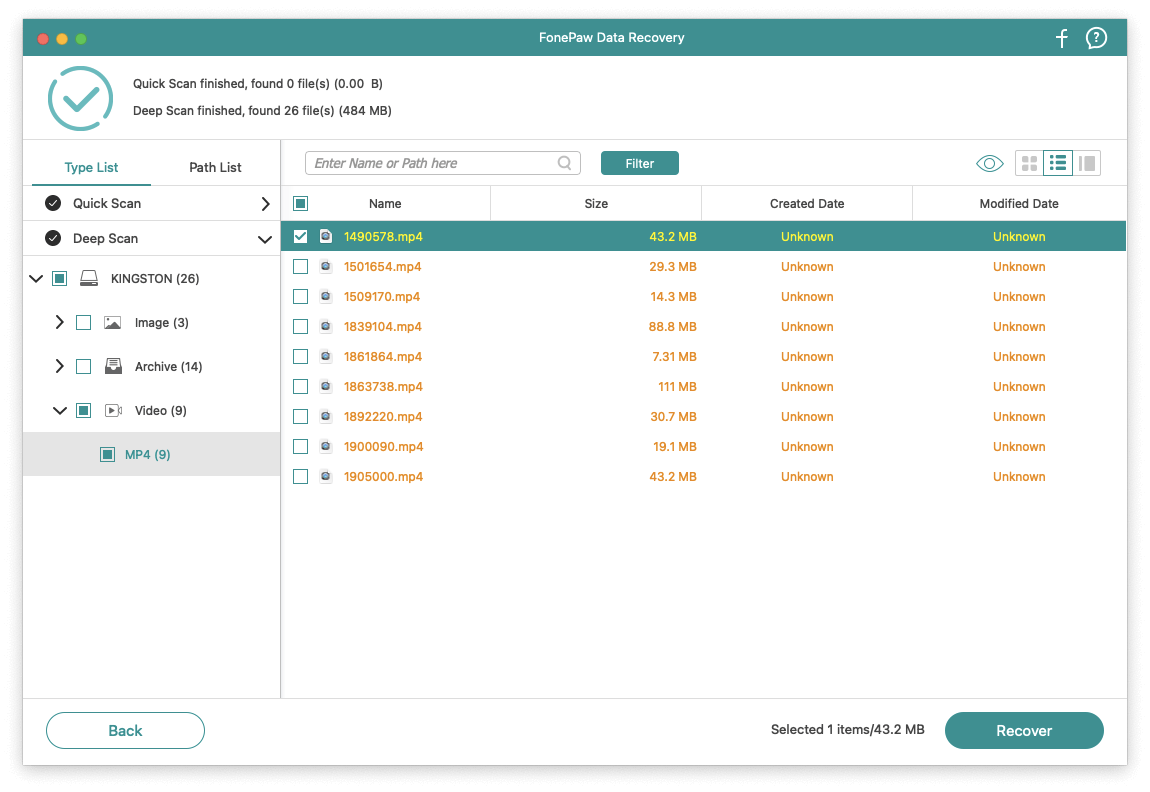Click the Recover button

(1024, 730)
